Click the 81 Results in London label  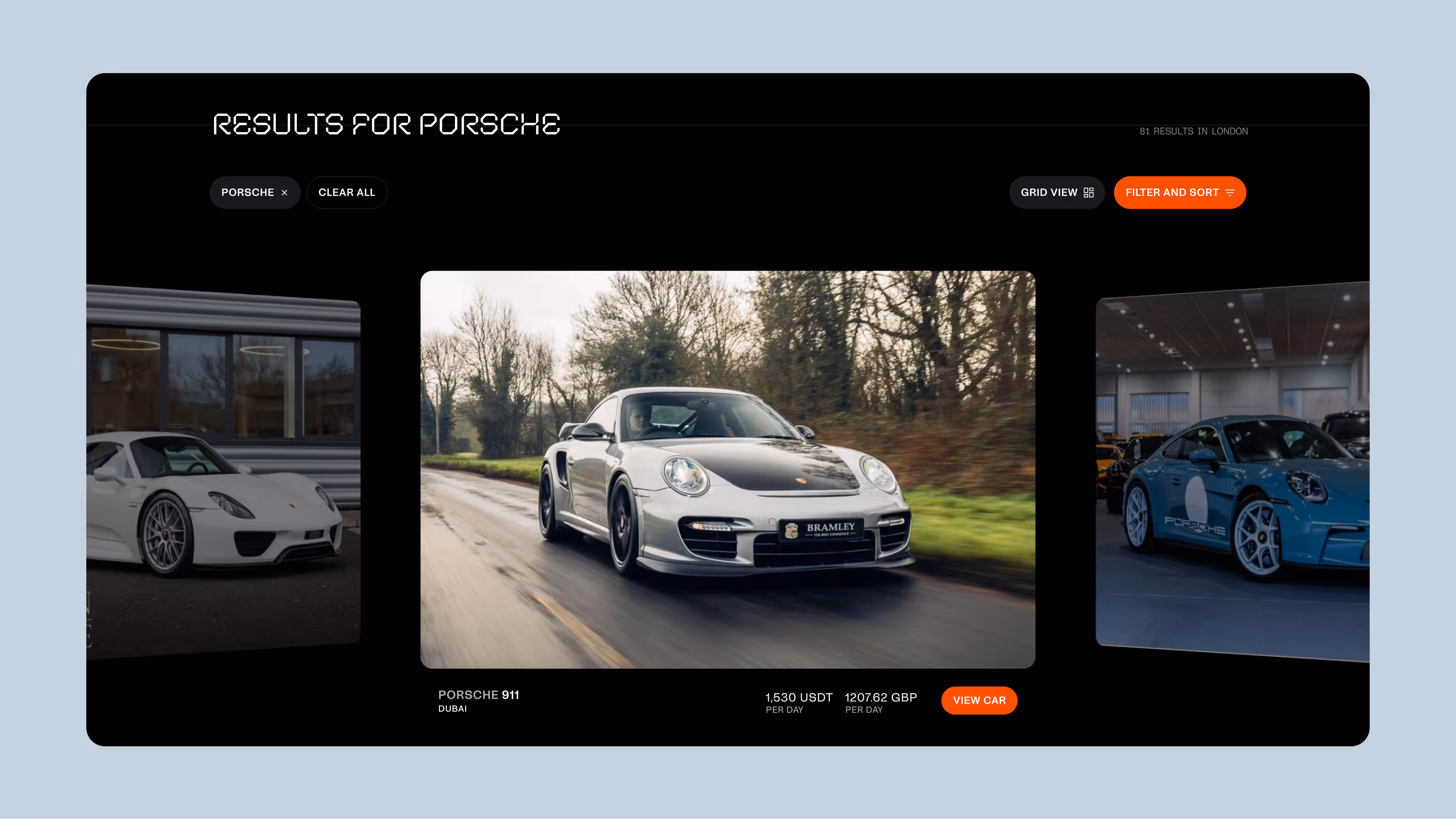click(1193, 131)
